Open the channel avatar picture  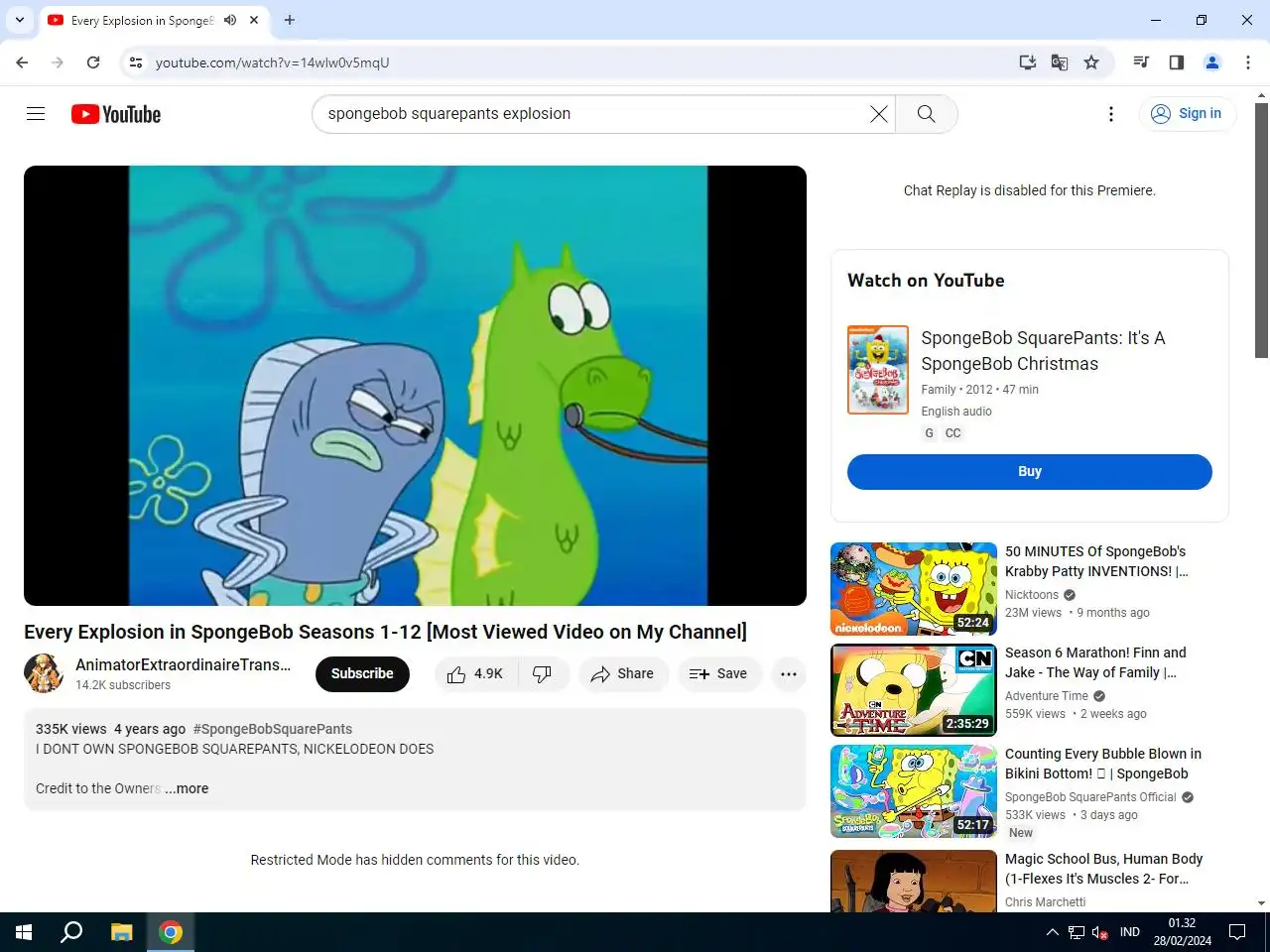(44, 673)
